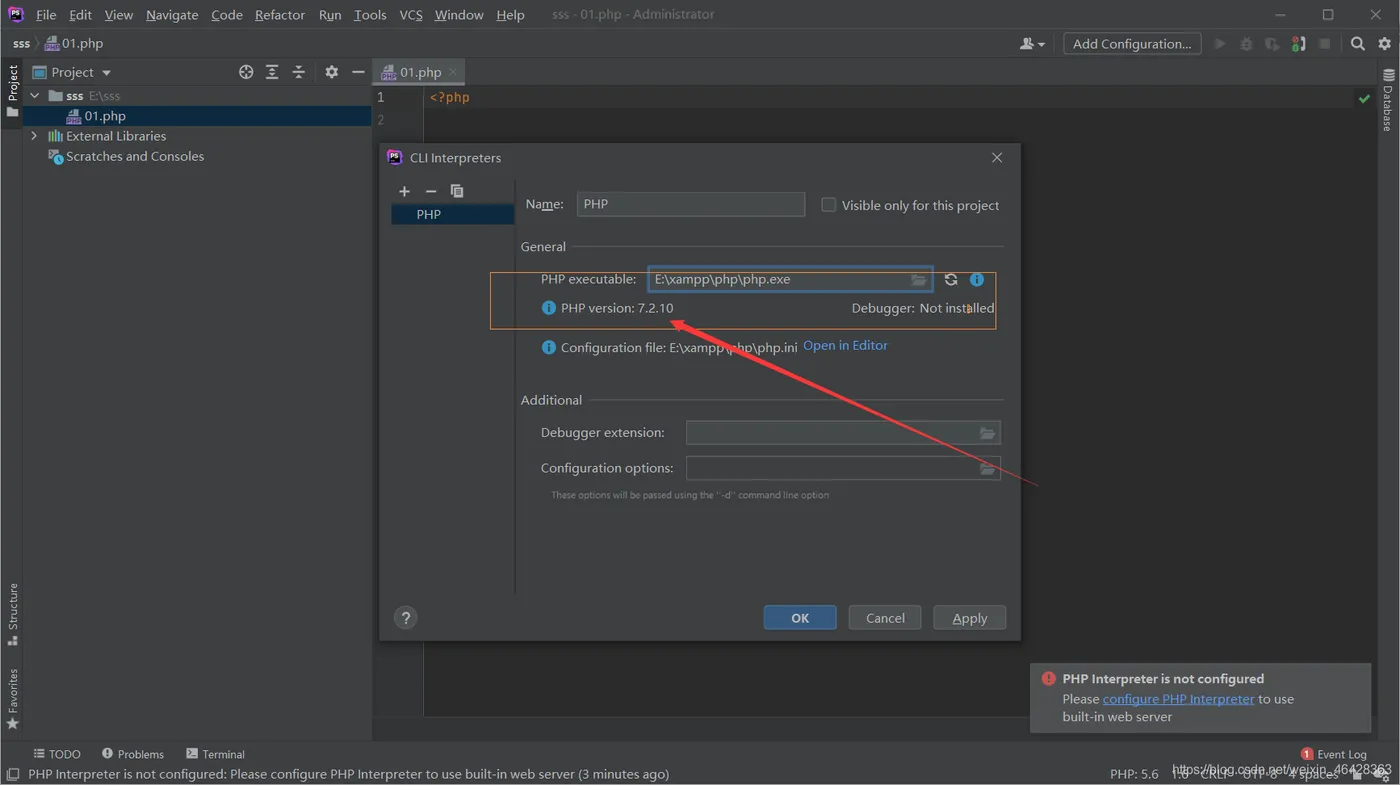Open the VCS menu

(410, 15)
